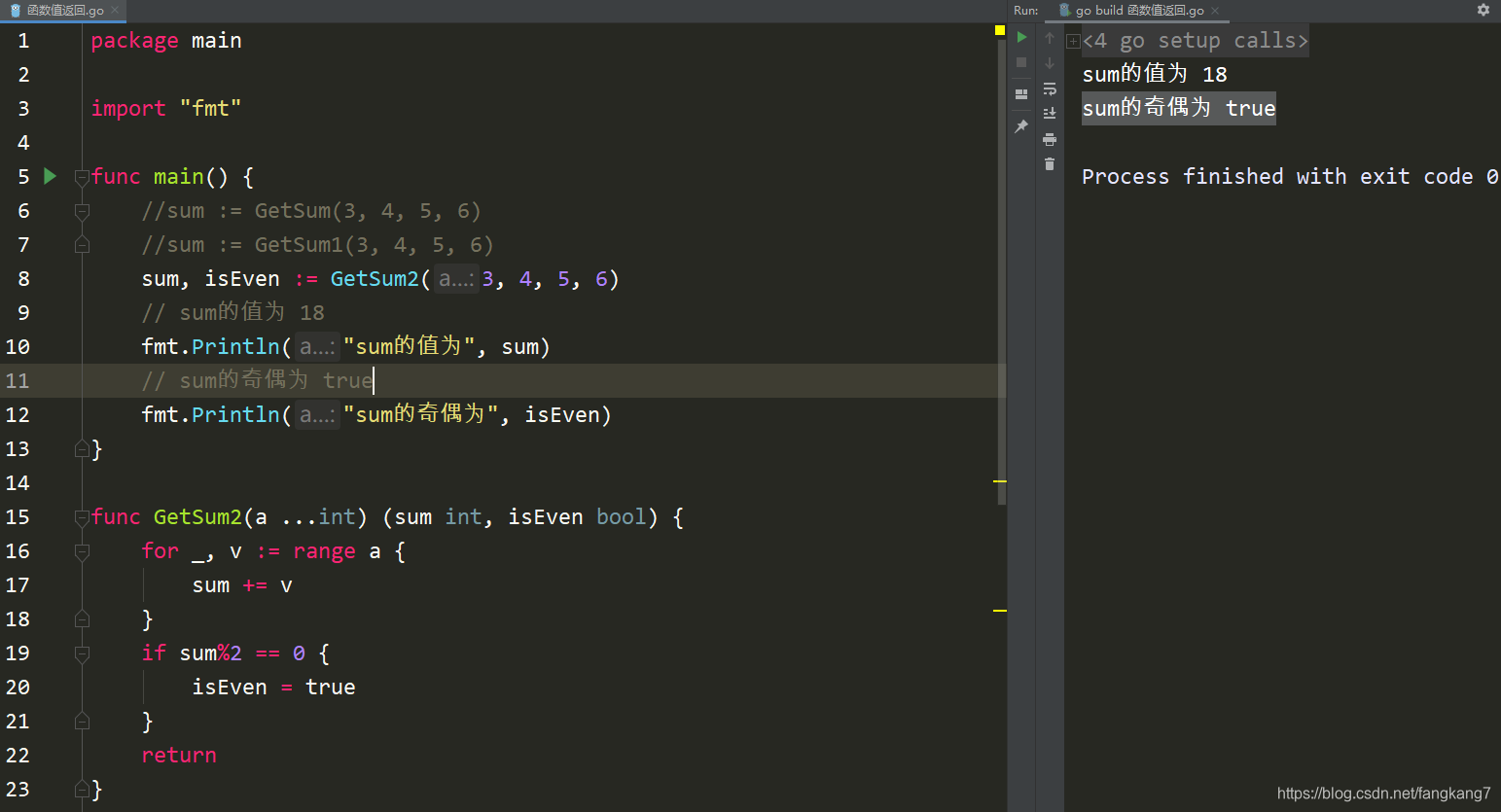Click 'main' in func main declaration

pos(179,177)
